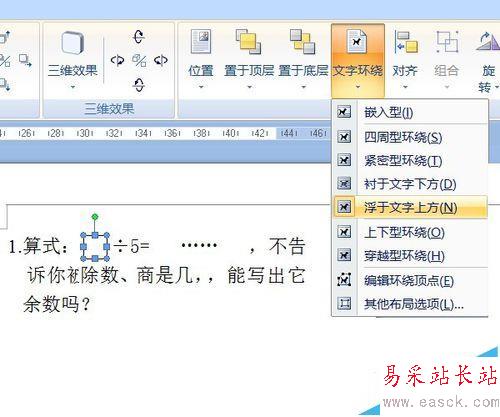
Task: Expand the 组合 dropdown arrow
Action: click(447, 87)
